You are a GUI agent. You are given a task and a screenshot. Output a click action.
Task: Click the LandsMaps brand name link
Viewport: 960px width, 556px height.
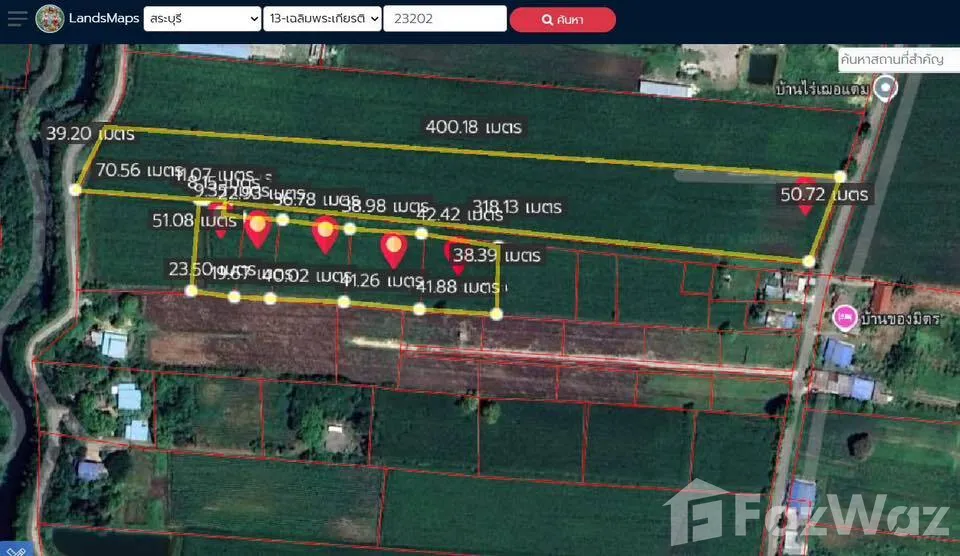coord(106,19)
